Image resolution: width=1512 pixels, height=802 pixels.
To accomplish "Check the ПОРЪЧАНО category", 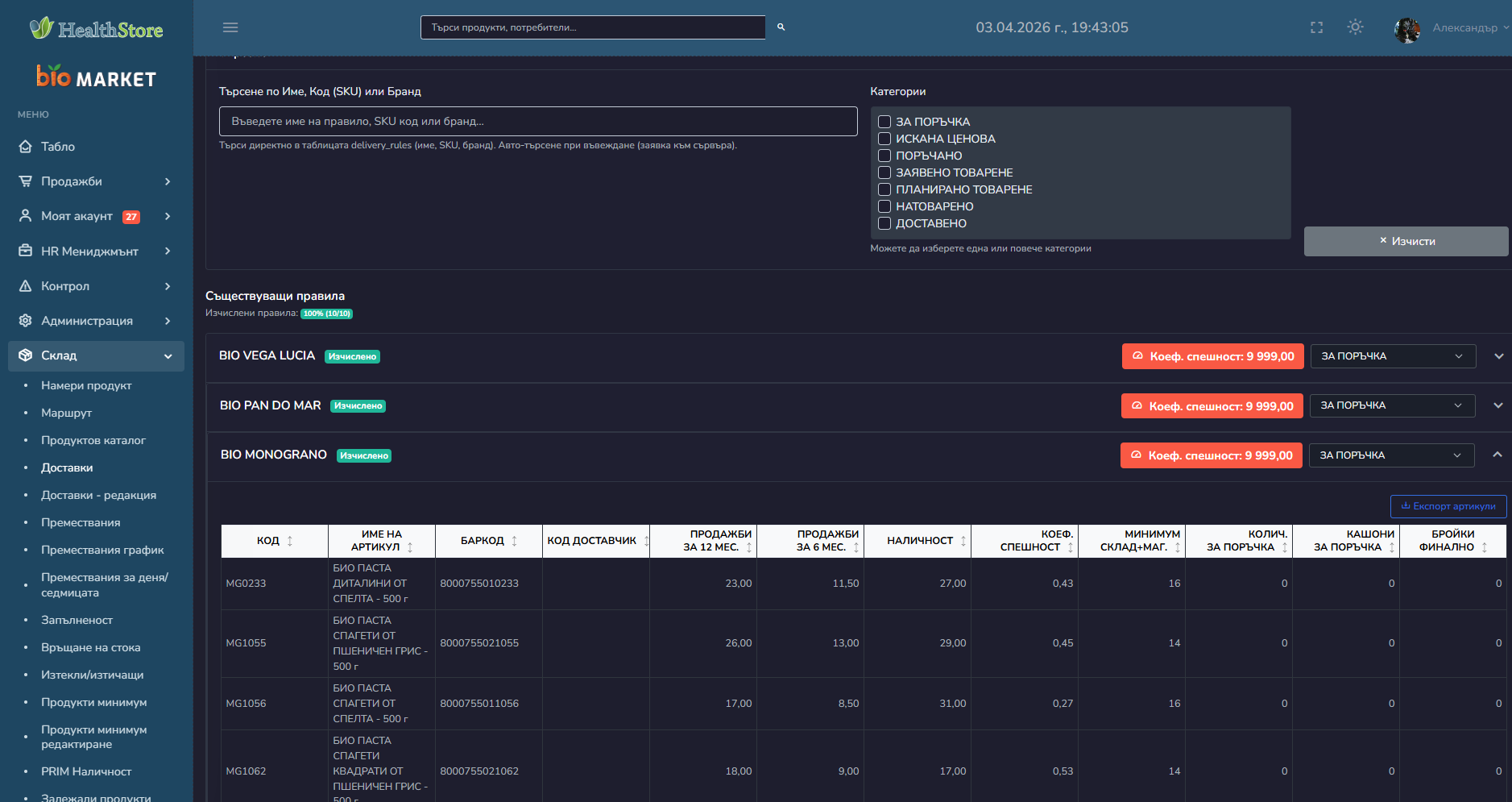I will tap(884, 156).
